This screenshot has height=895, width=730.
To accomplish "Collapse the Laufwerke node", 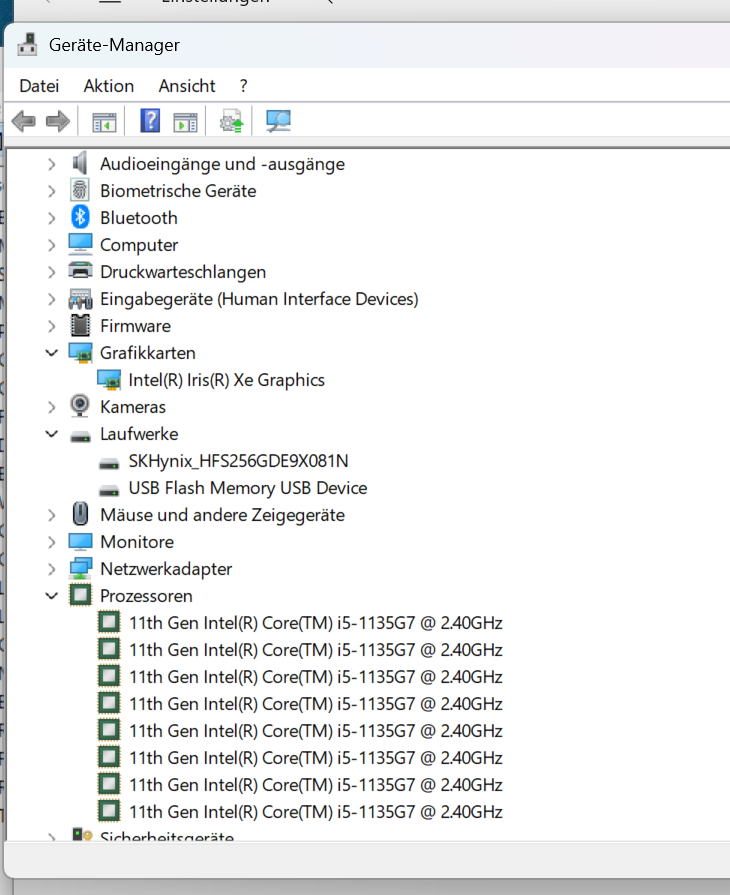I will pos(51,434).
